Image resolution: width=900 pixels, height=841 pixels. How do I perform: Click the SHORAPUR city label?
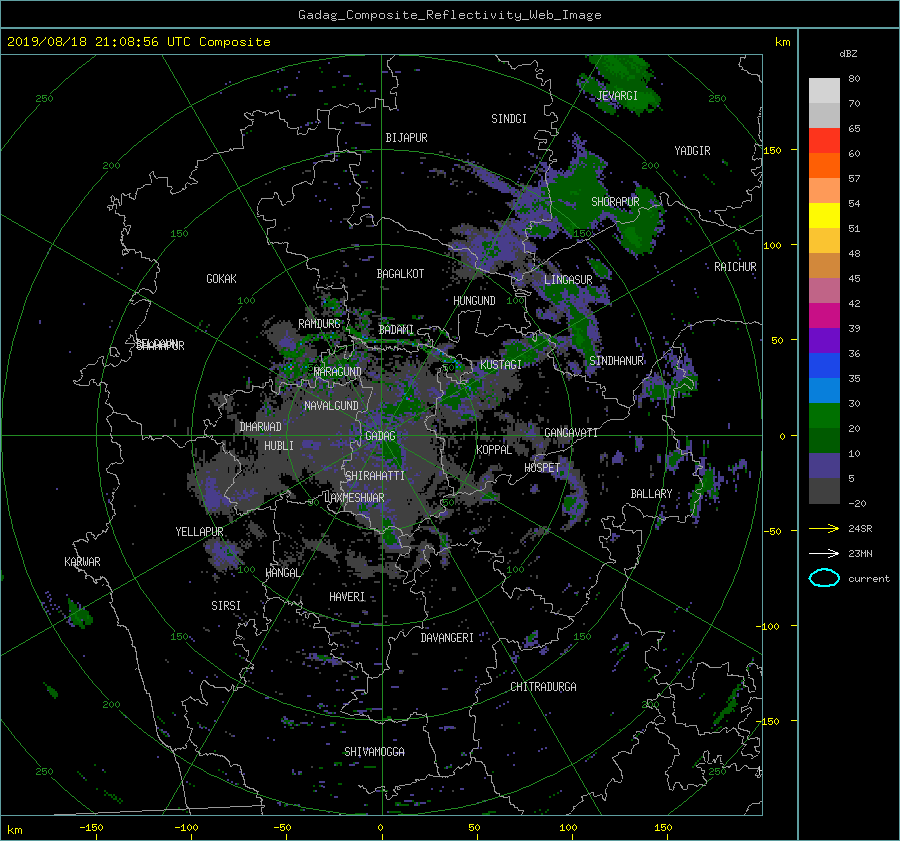(615, 202)
